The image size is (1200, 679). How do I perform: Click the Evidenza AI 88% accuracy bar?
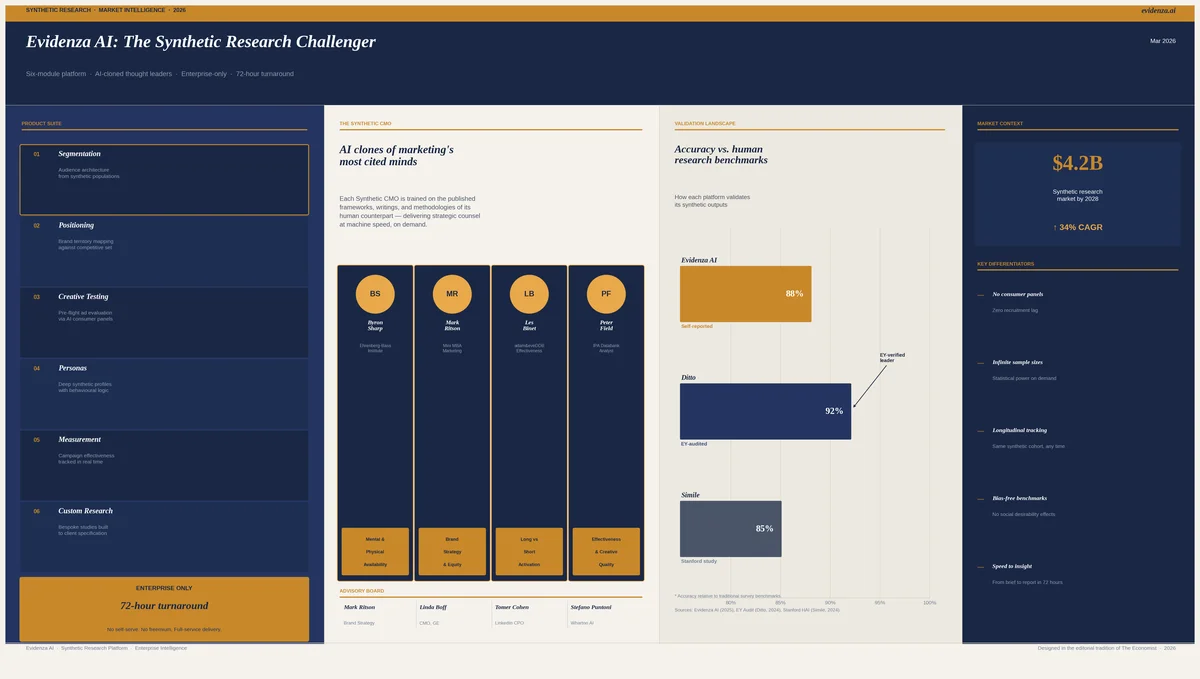coord(745,294)
